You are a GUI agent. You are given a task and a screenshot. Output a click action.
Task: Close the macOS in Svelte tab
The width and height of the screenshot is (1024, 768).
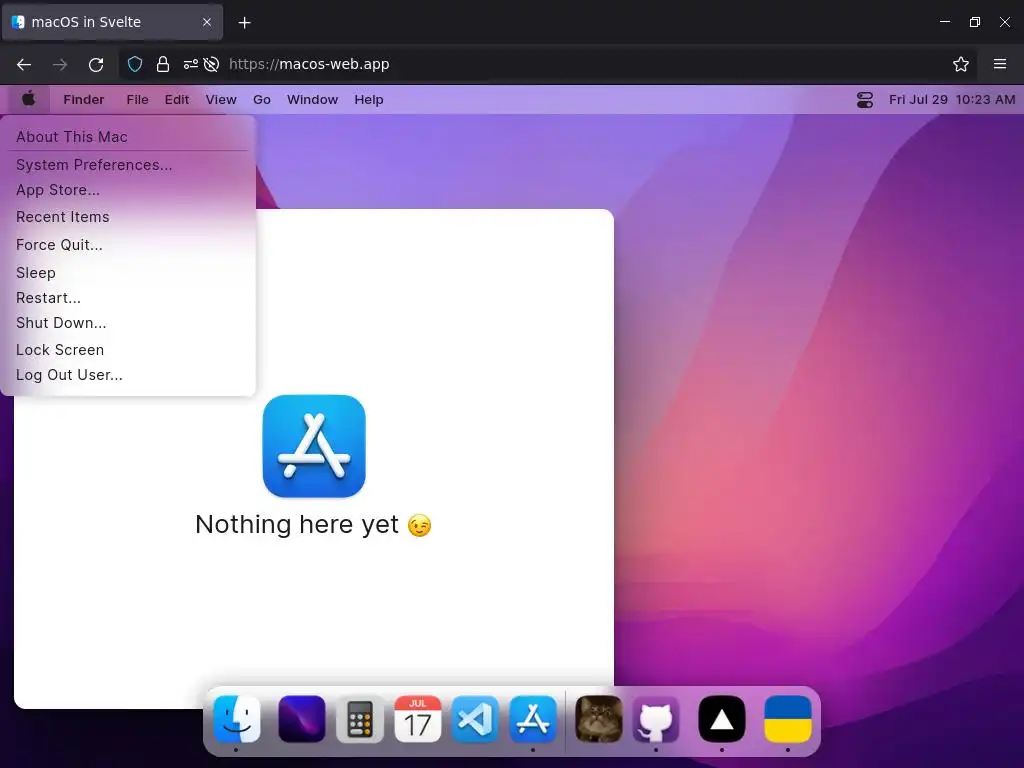pyautogui.click(x=207, y=22)
